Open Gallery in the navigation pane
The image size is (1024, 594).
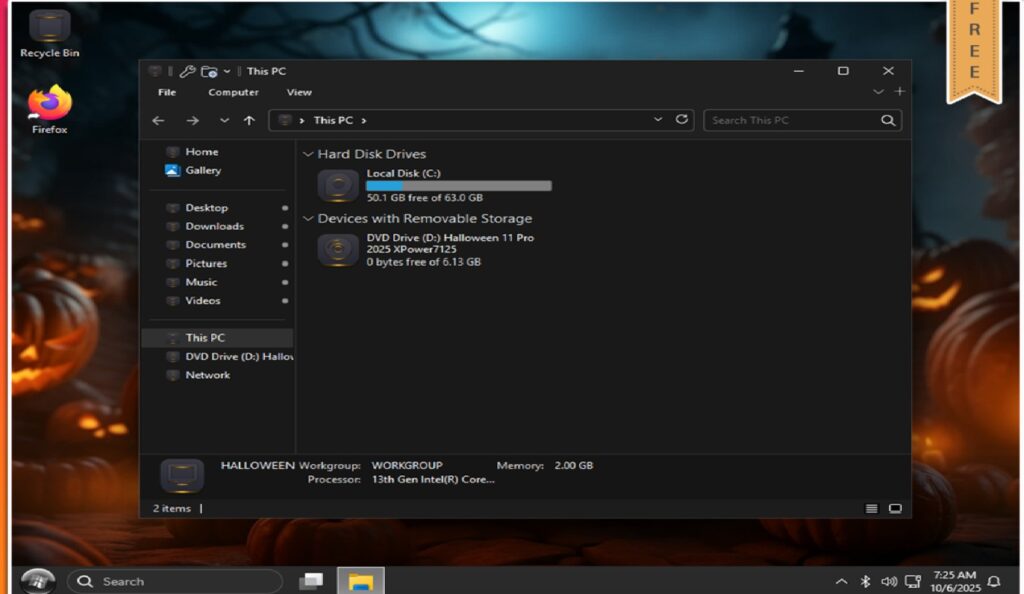pyautogui.click(x=202, y=170)
